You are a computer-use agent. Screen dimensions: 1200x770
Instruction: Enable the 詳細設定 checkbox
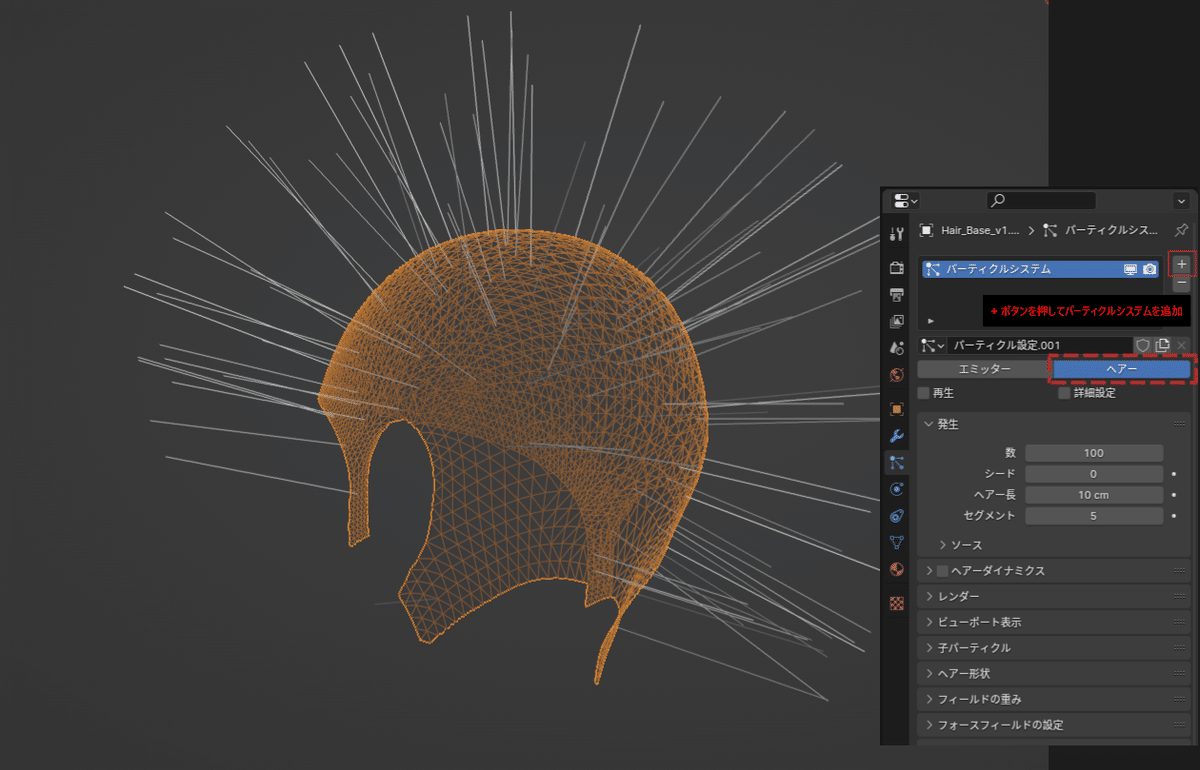click(x=1064, y=393)
